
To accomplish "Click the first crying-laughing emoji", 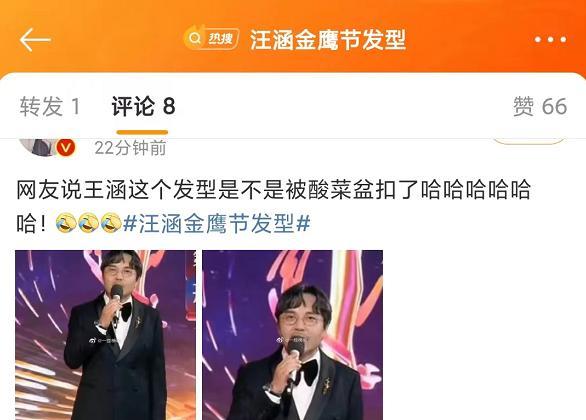I will pos(66,223).
